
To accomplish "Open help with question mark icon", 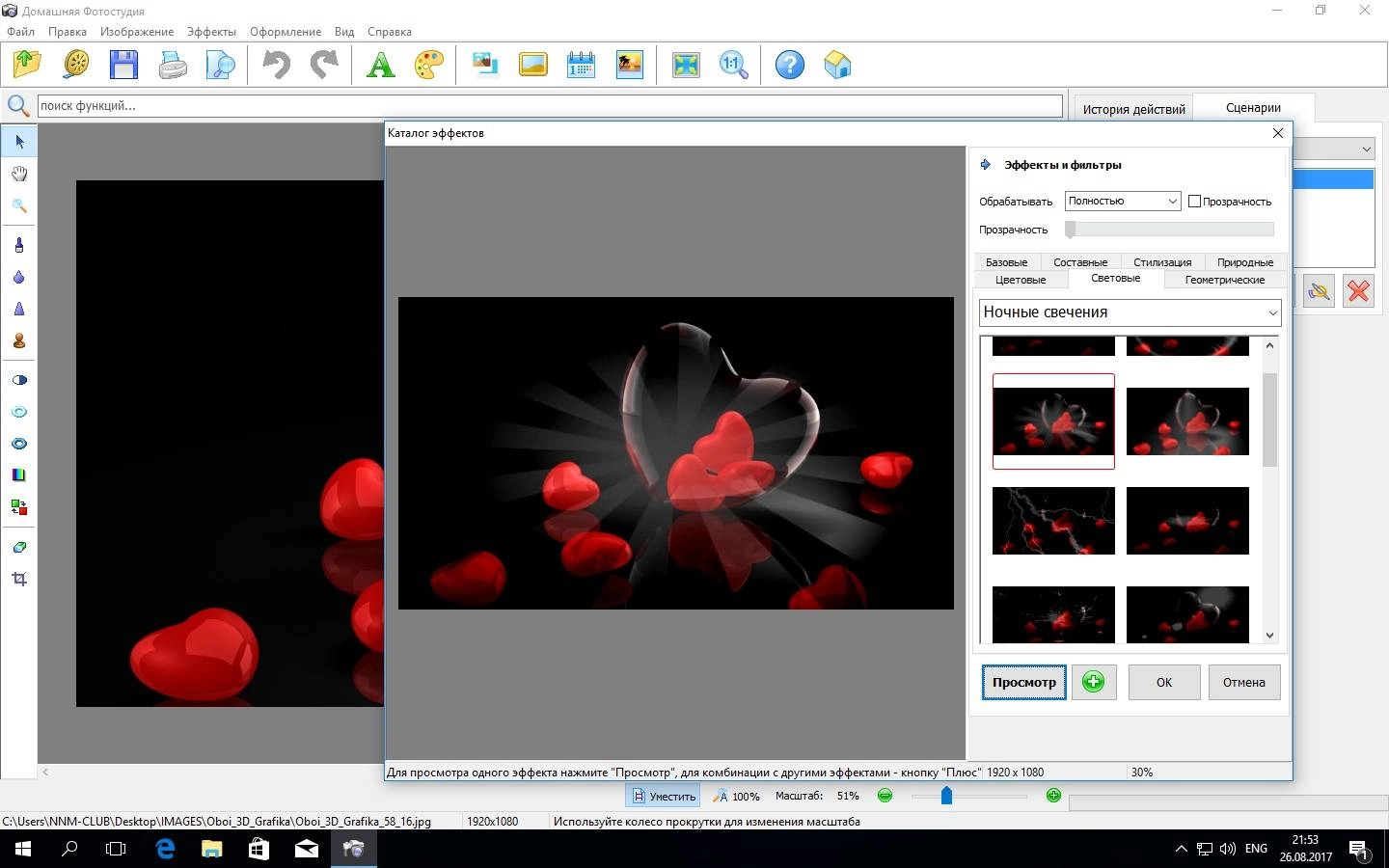I will (x=790, y=65).
